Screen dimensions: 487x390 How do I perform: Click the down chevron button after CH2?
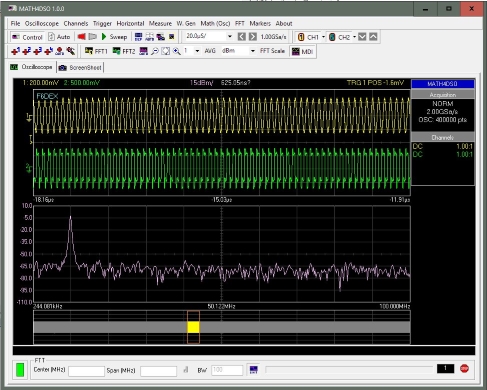[362, 37]
